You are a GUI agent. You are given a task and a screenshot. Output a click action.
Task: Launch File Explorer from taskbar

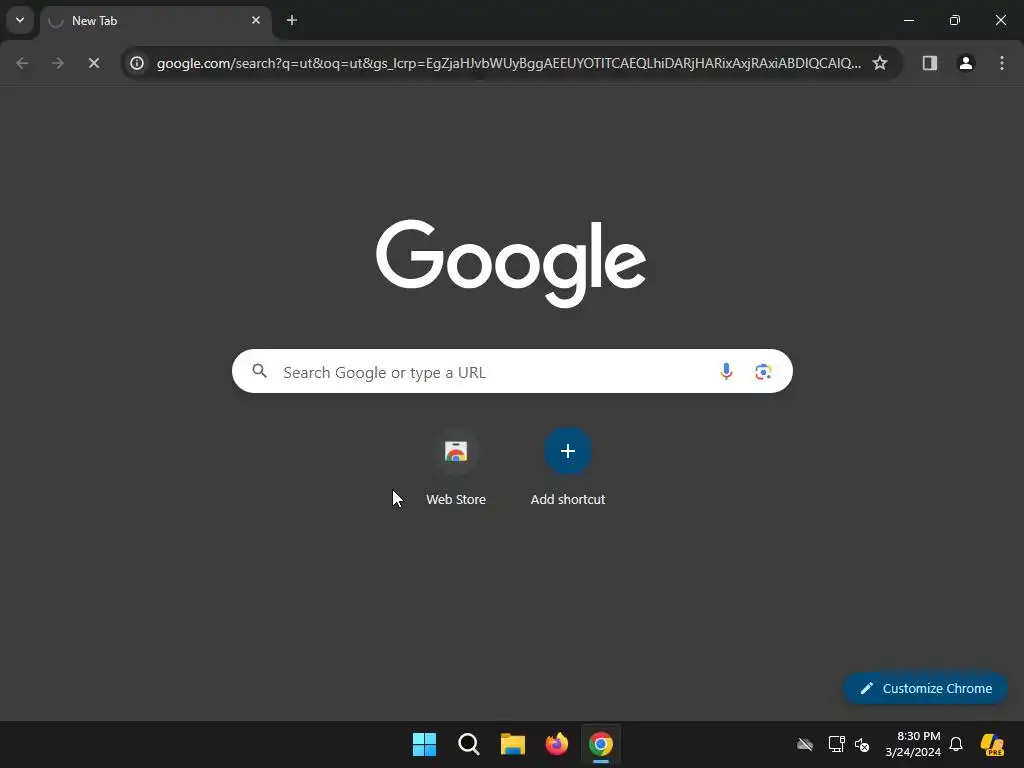[x=513, y=744]
